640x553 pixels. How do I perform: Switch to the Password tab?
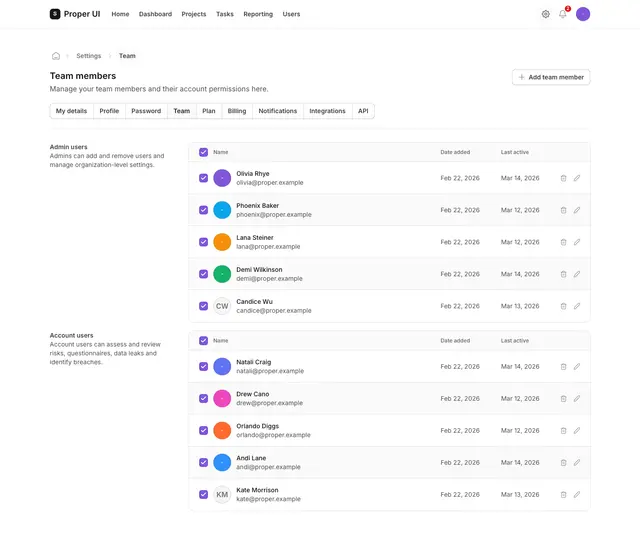point(146,111)
